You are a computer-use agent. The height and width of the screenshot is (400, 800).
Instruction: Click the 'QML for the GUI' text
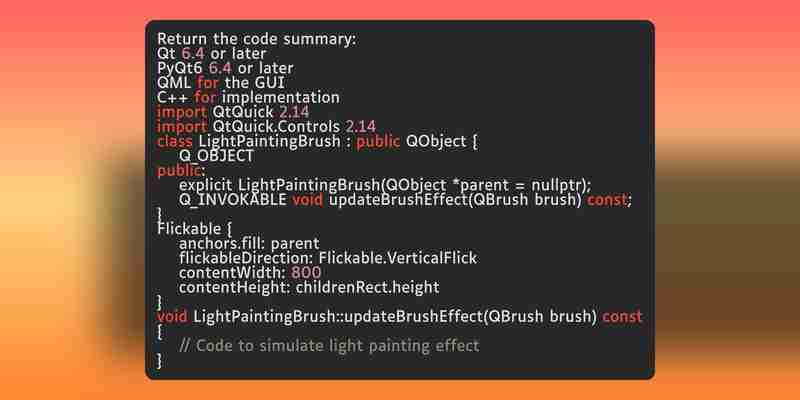(x=221, y=83)
